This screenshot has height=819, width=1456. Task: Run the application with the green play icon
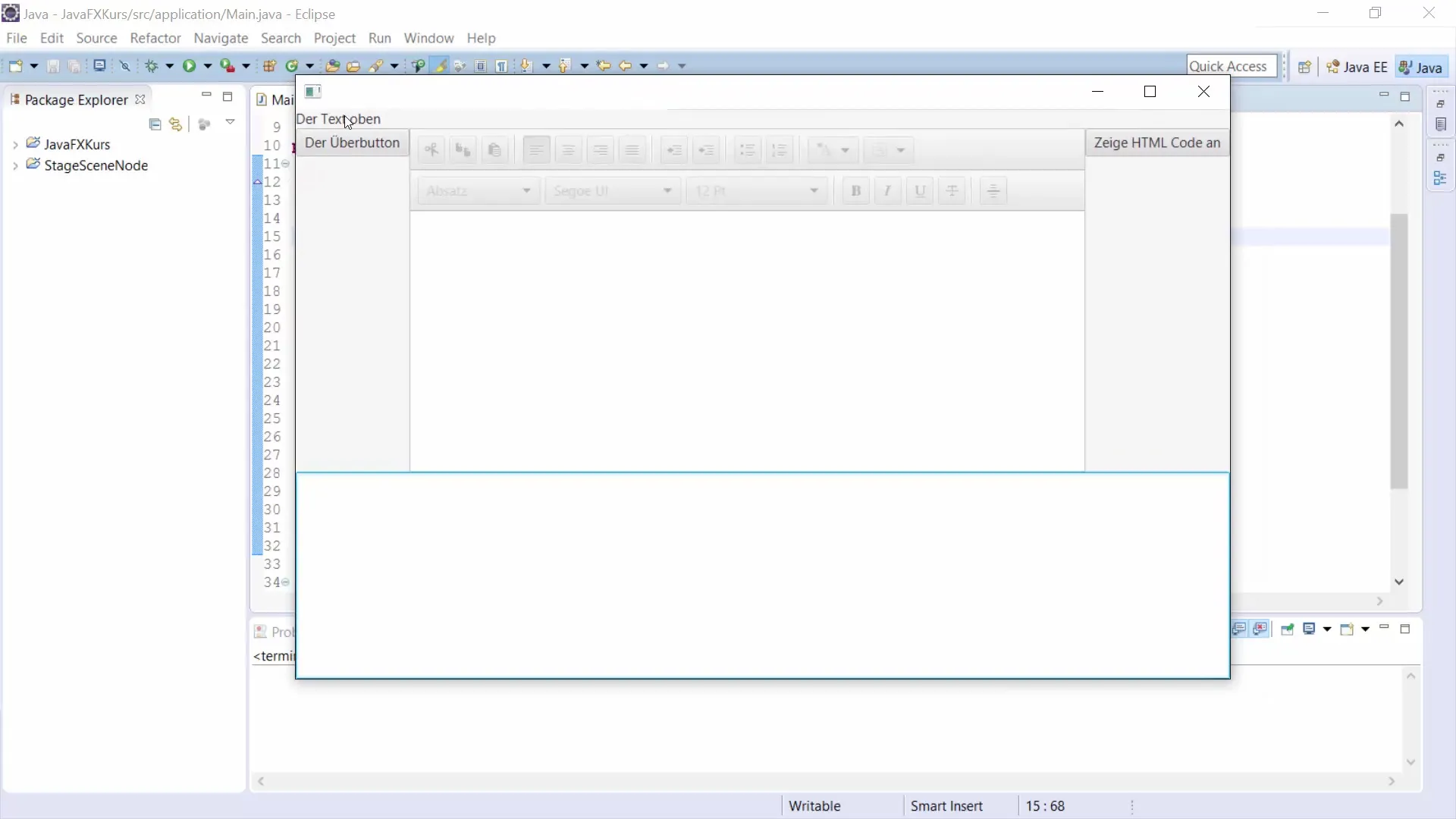click(x=189, y=66)
